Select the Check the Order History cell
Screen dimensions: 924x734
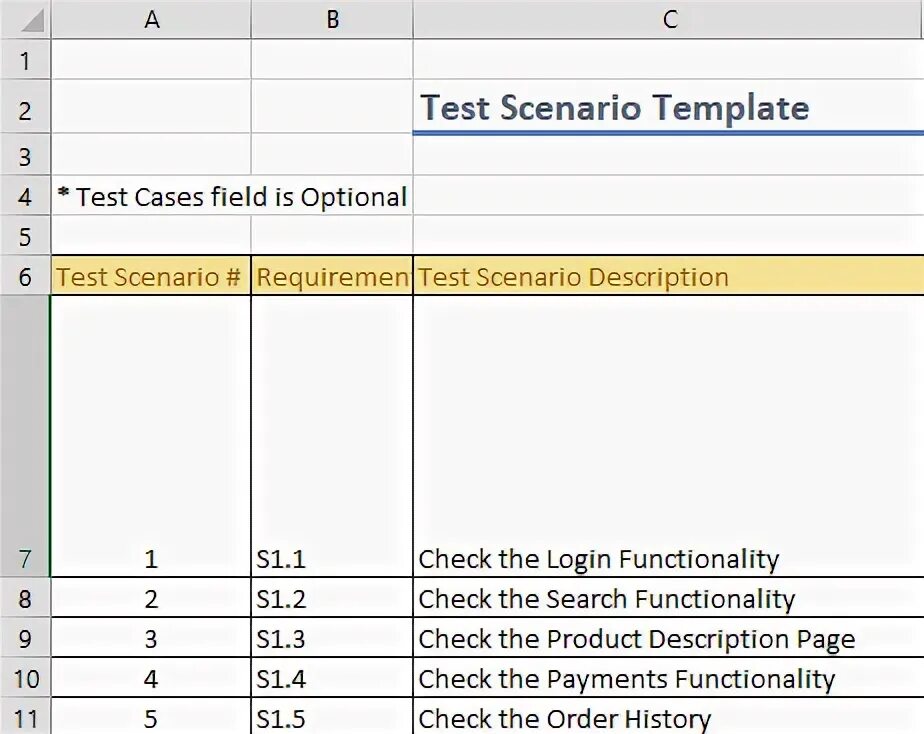(x=564, y=718)
